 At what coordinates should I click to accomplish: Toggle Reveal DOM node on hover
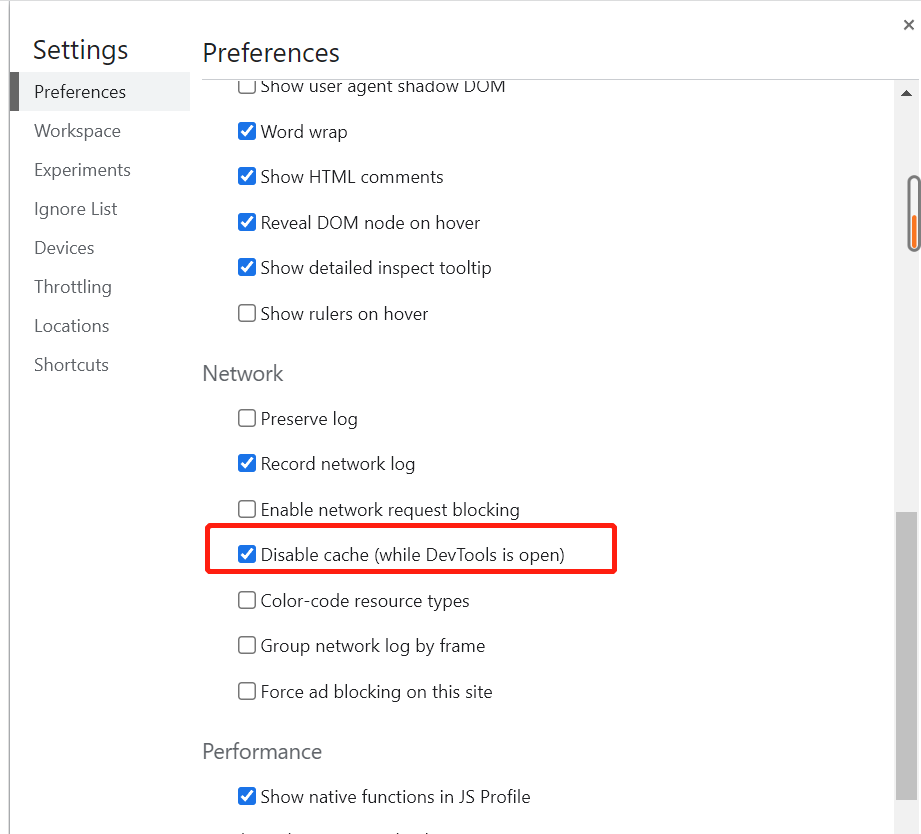247,223
